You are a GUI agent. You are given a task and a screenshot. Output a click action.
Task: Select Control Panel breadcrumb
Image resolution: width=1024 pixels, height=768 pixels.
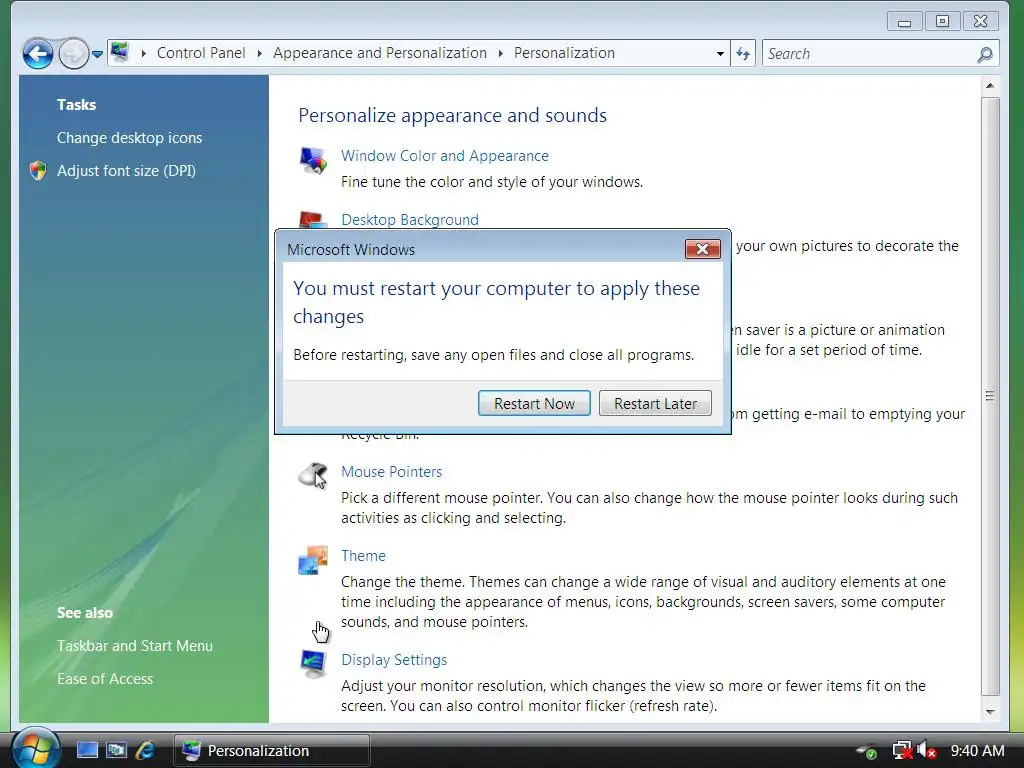pos(201,53)
